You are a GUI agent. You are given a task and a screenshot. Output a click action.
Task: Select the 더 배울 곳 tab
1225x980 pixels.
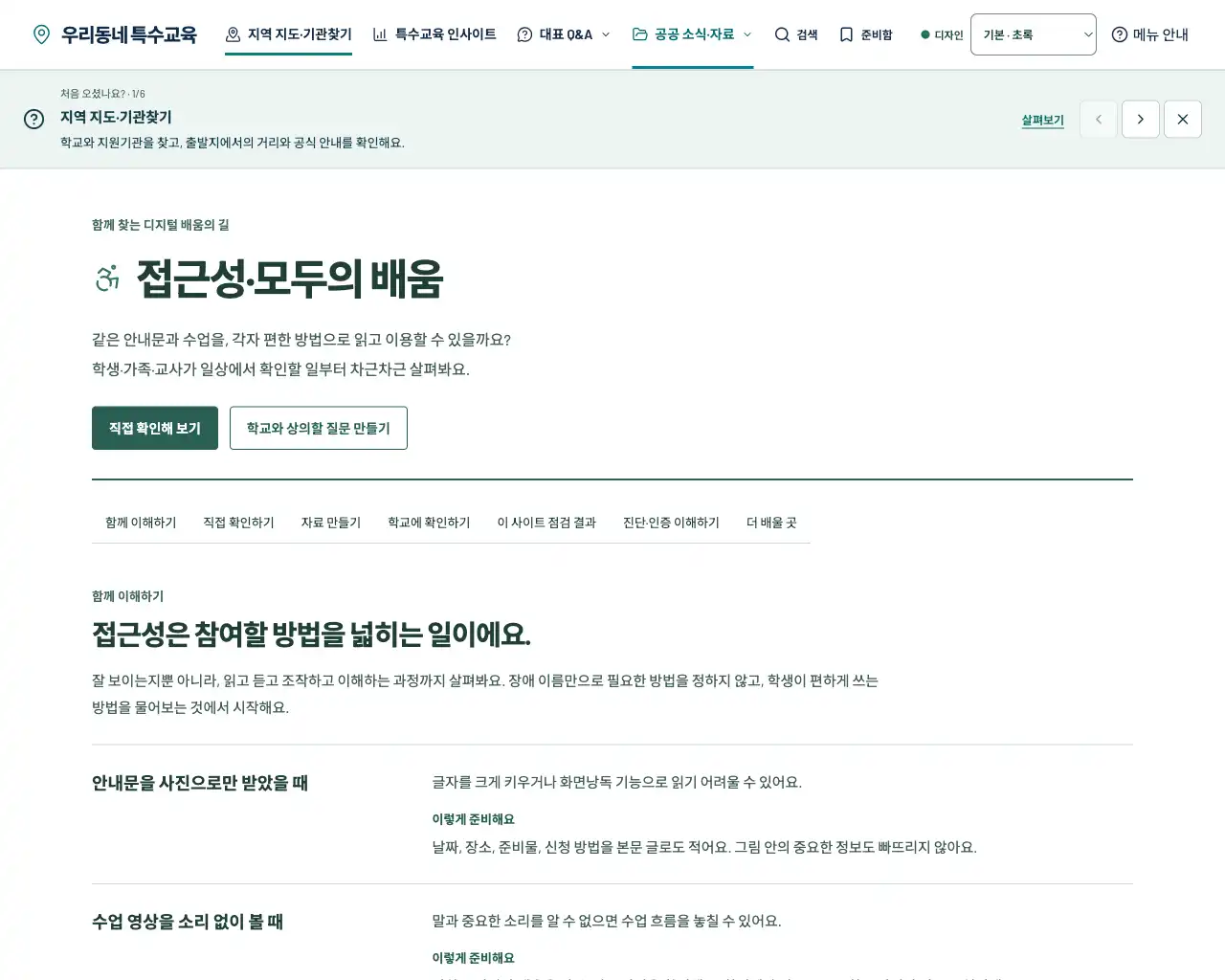coord(771,523)
